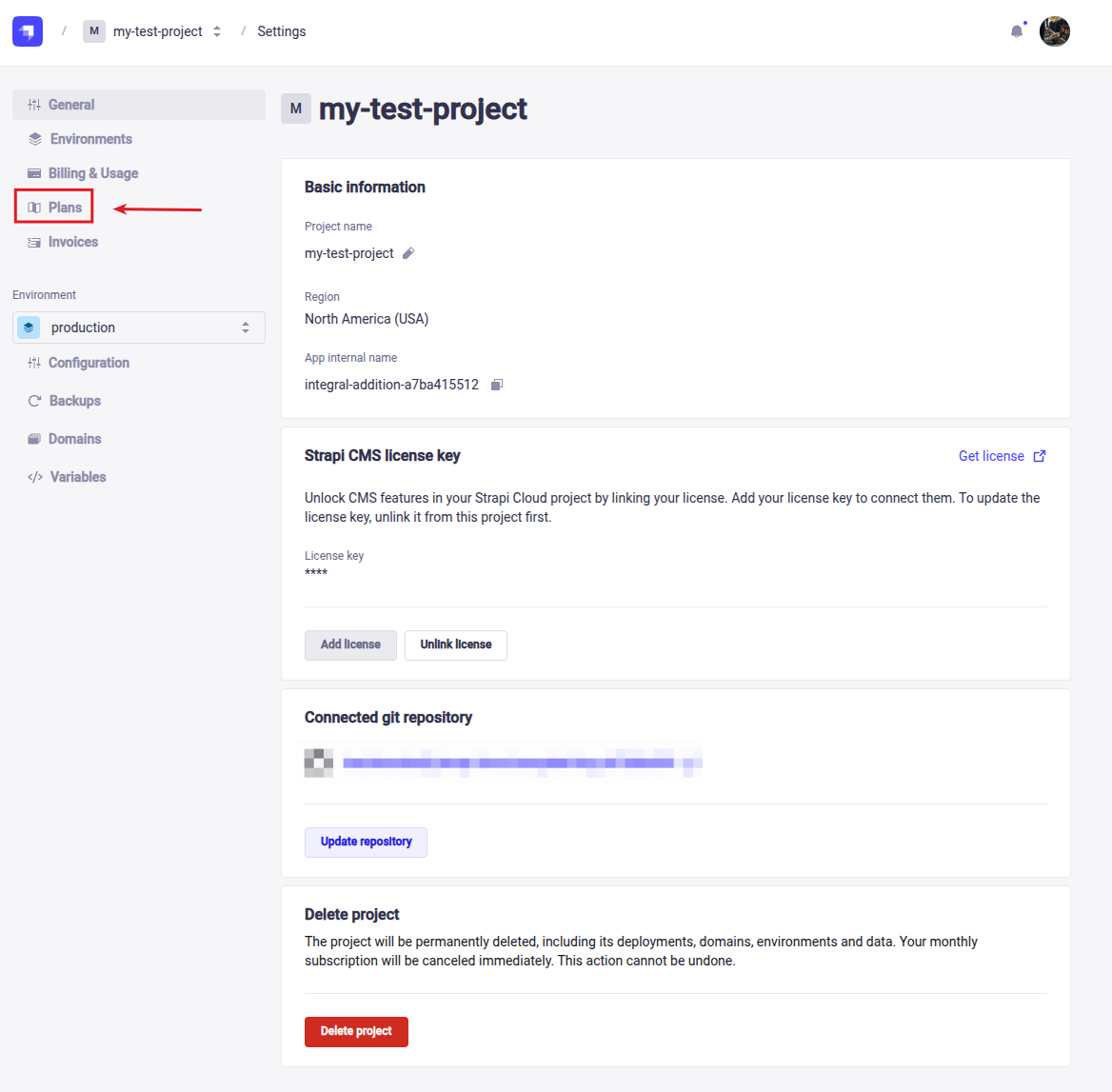Open the user profile avatar menu

point(1055,31)
